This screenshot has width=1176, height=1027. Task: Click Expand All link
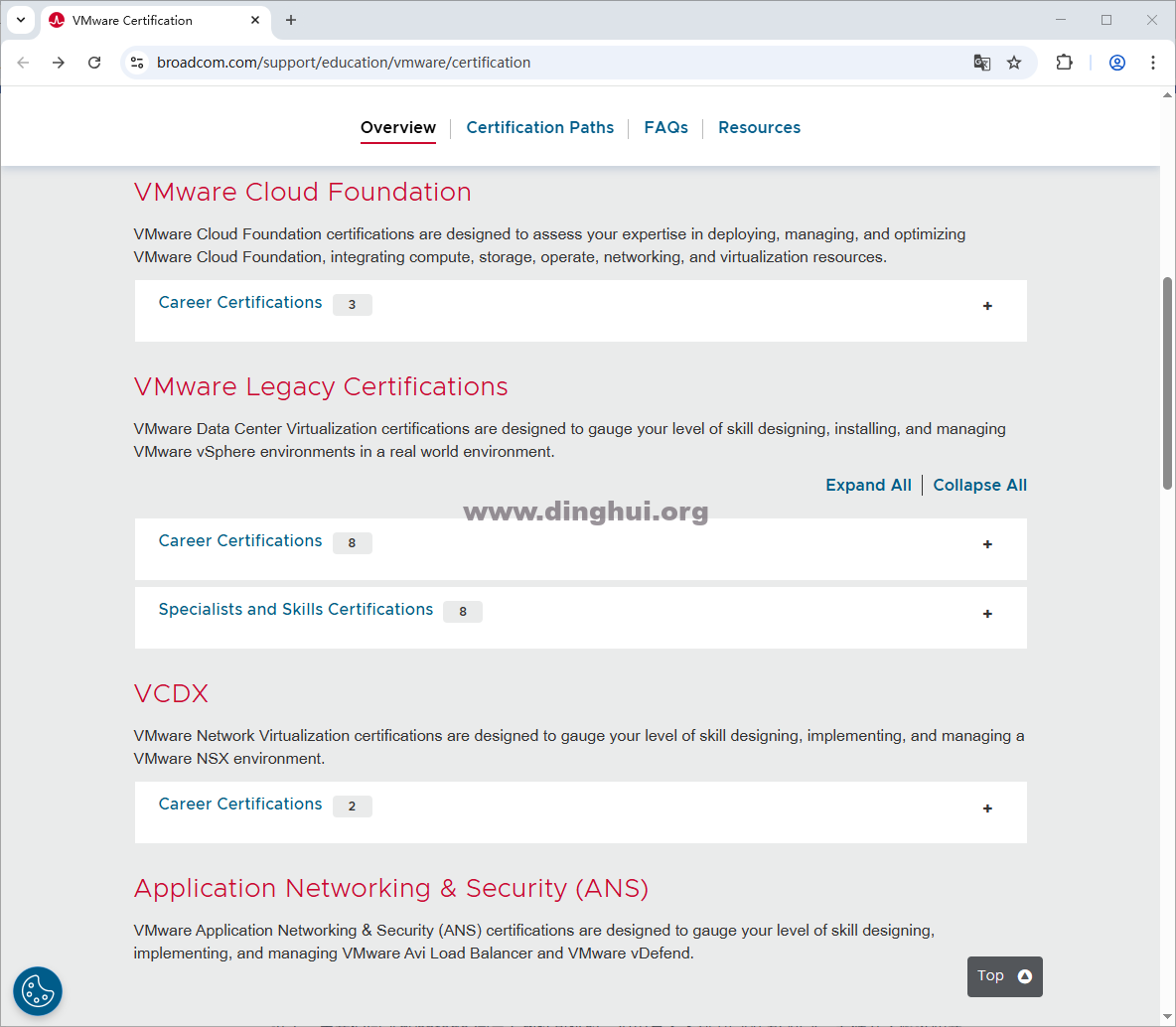point(868,486)
